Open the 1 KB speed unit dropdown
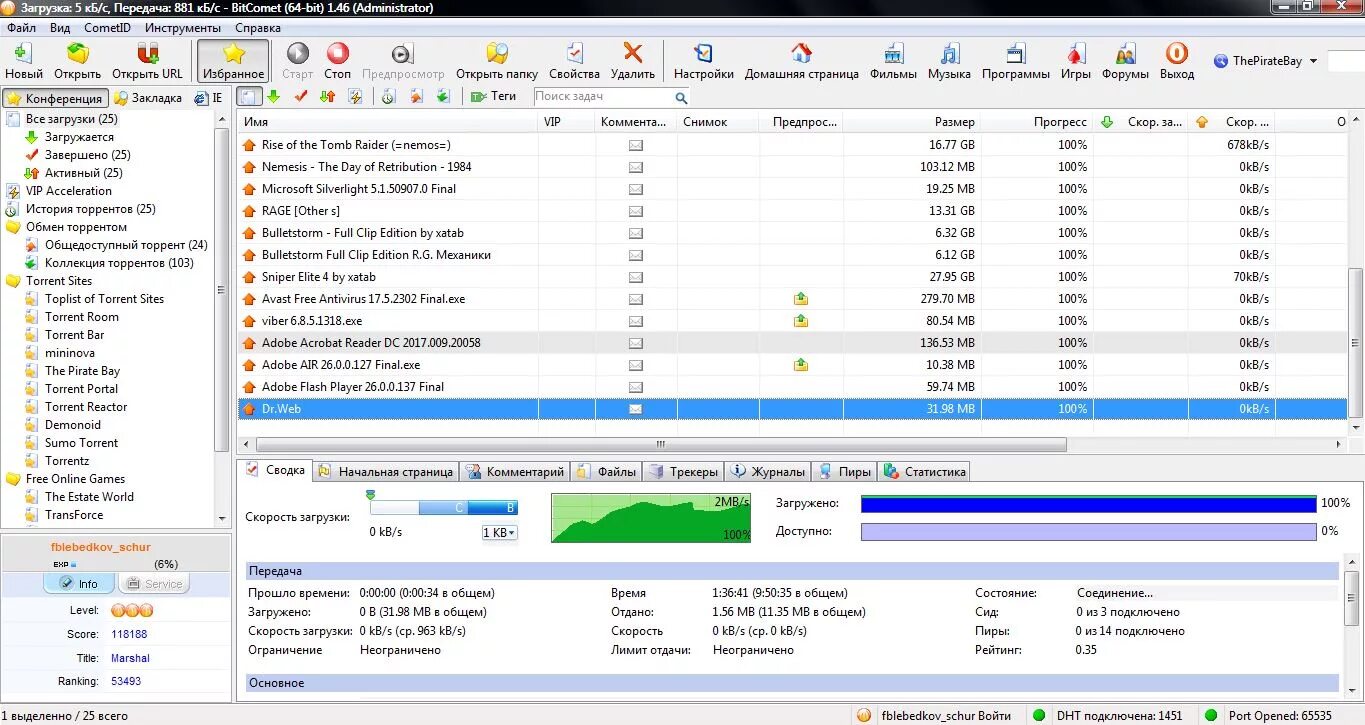This screenshot has width=1365, height=725. [500, 533]
